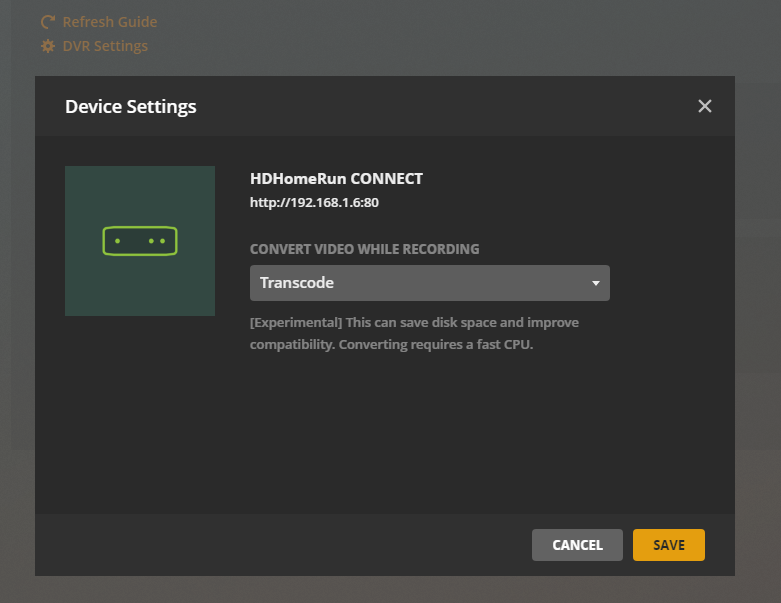
Task: Click the green tuner device icon
Action: point(140,241)
